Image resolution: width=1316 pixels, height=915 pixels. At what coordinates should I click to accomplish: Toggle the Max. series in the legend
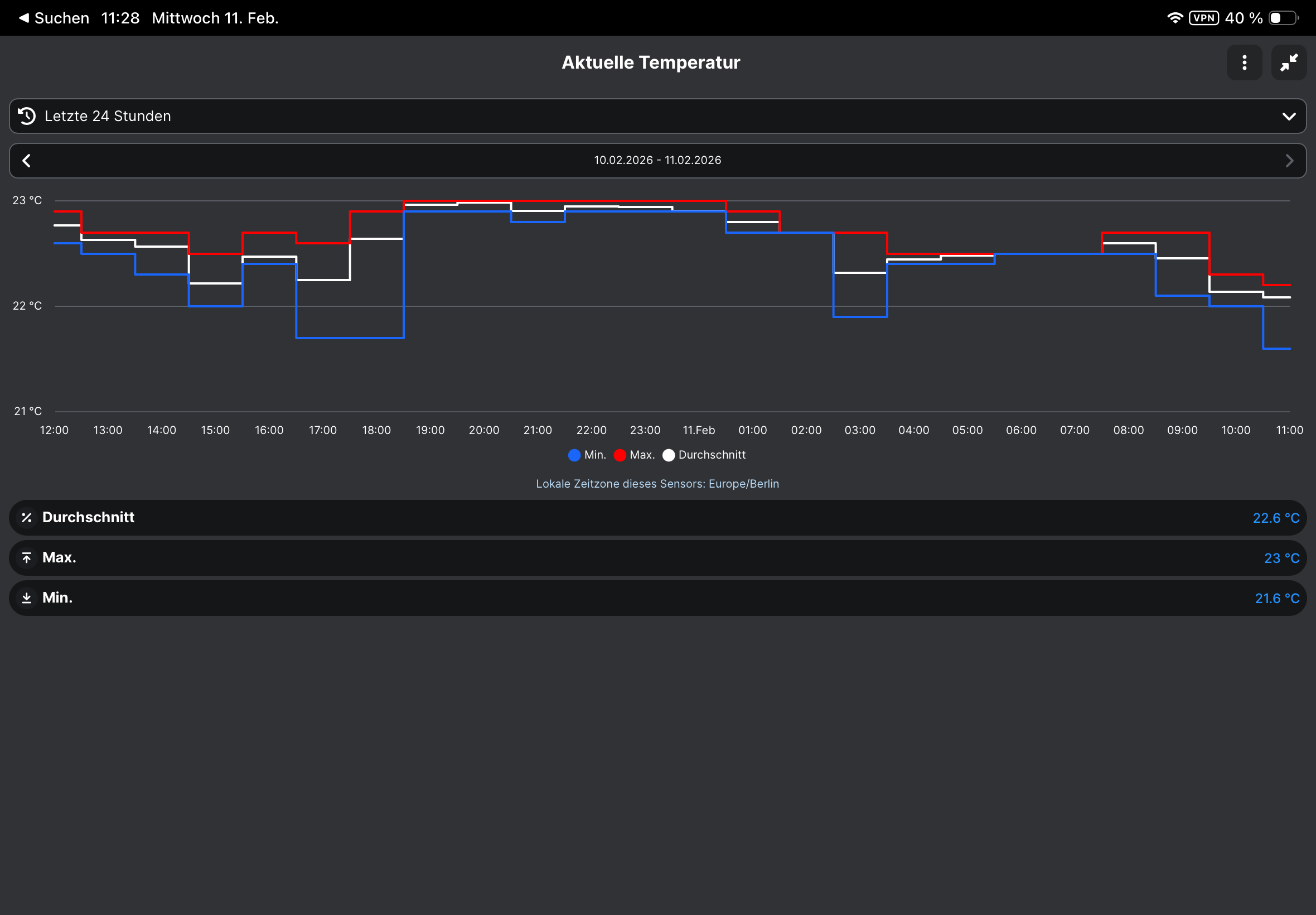point(642,455)
